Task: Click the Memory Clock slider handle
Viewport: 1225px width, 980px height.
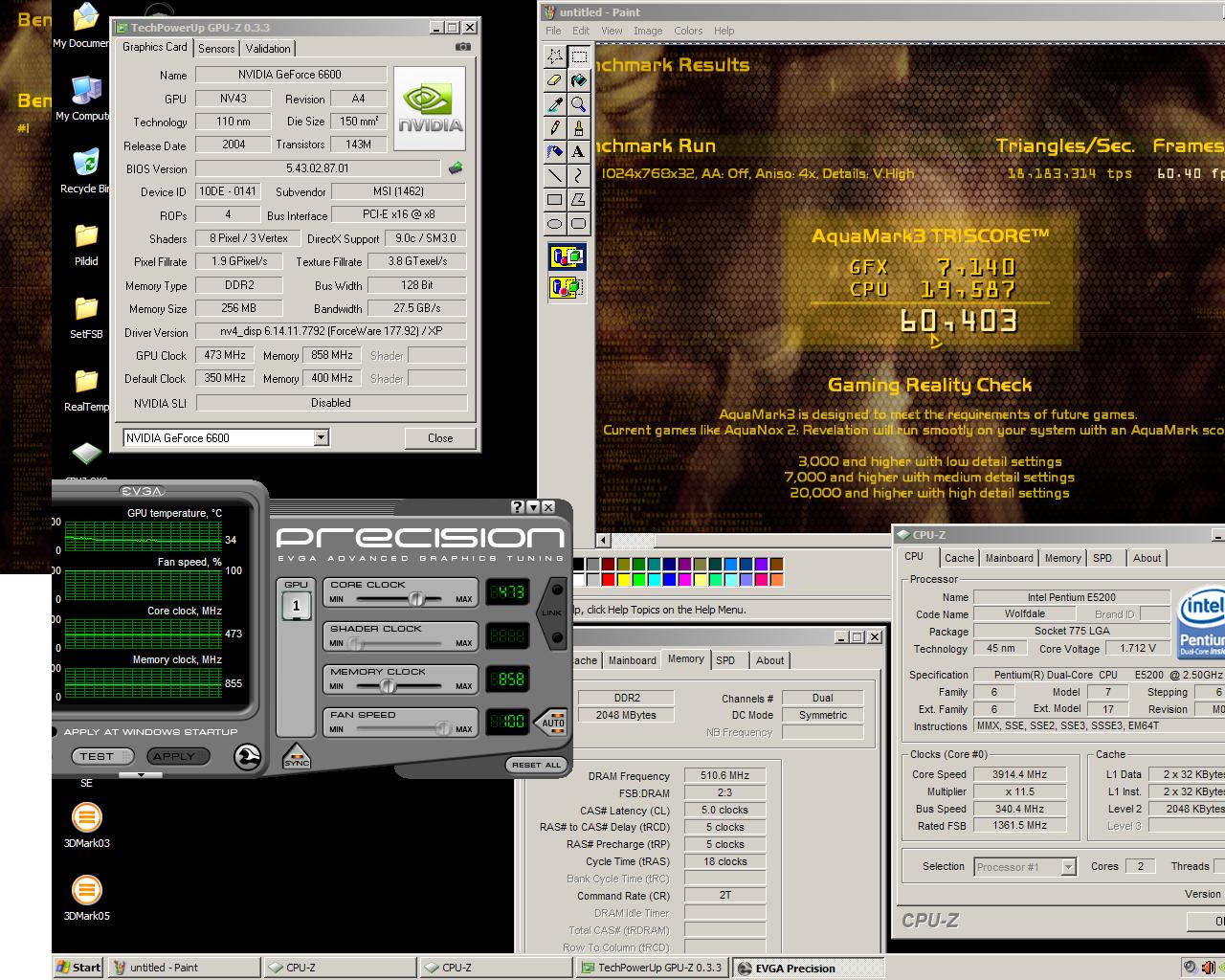Action: coord(388,686)
